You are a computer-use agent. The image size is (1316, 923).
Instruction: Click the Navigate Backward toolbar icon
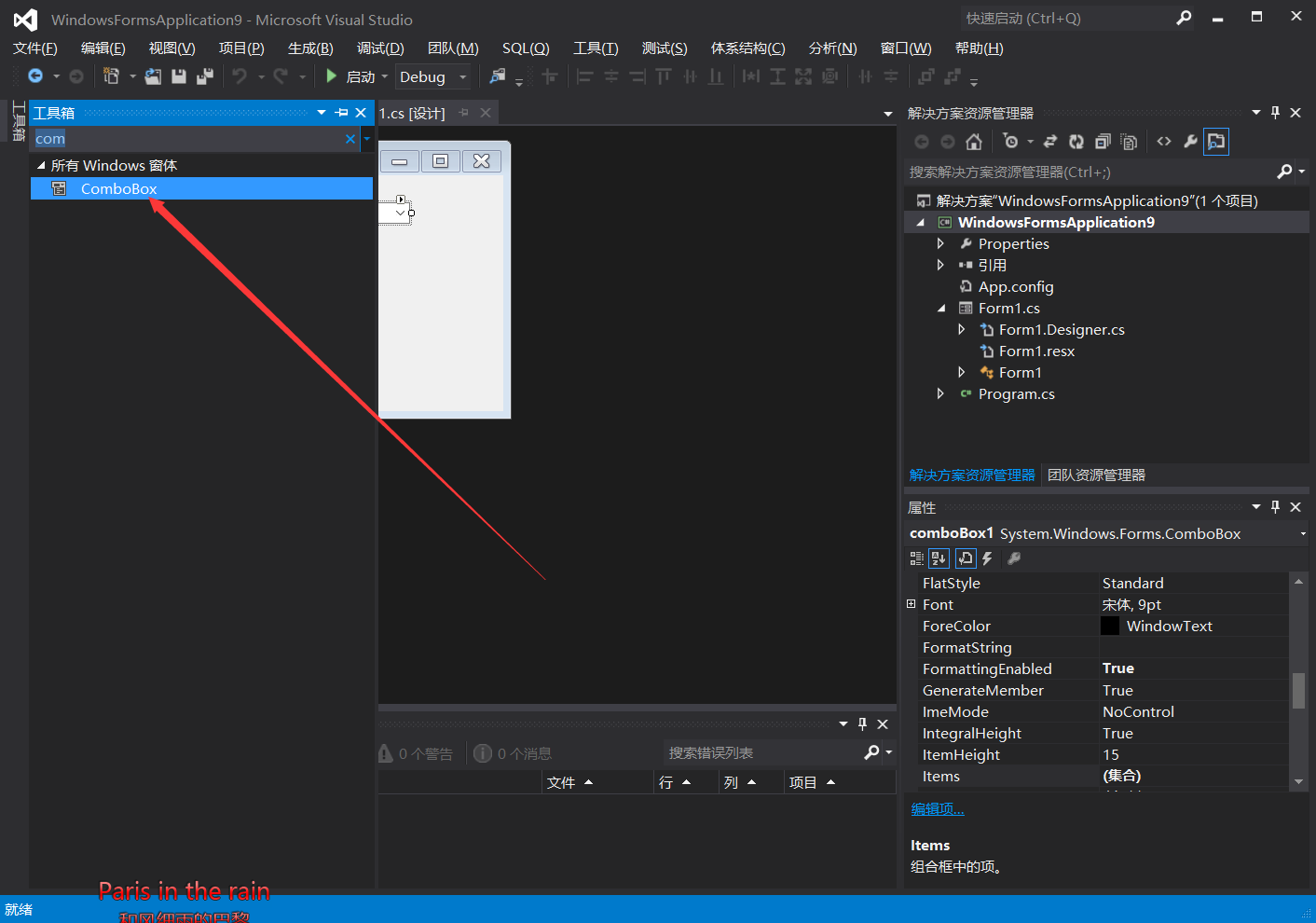pyautogui.click(x=35, y=76)
